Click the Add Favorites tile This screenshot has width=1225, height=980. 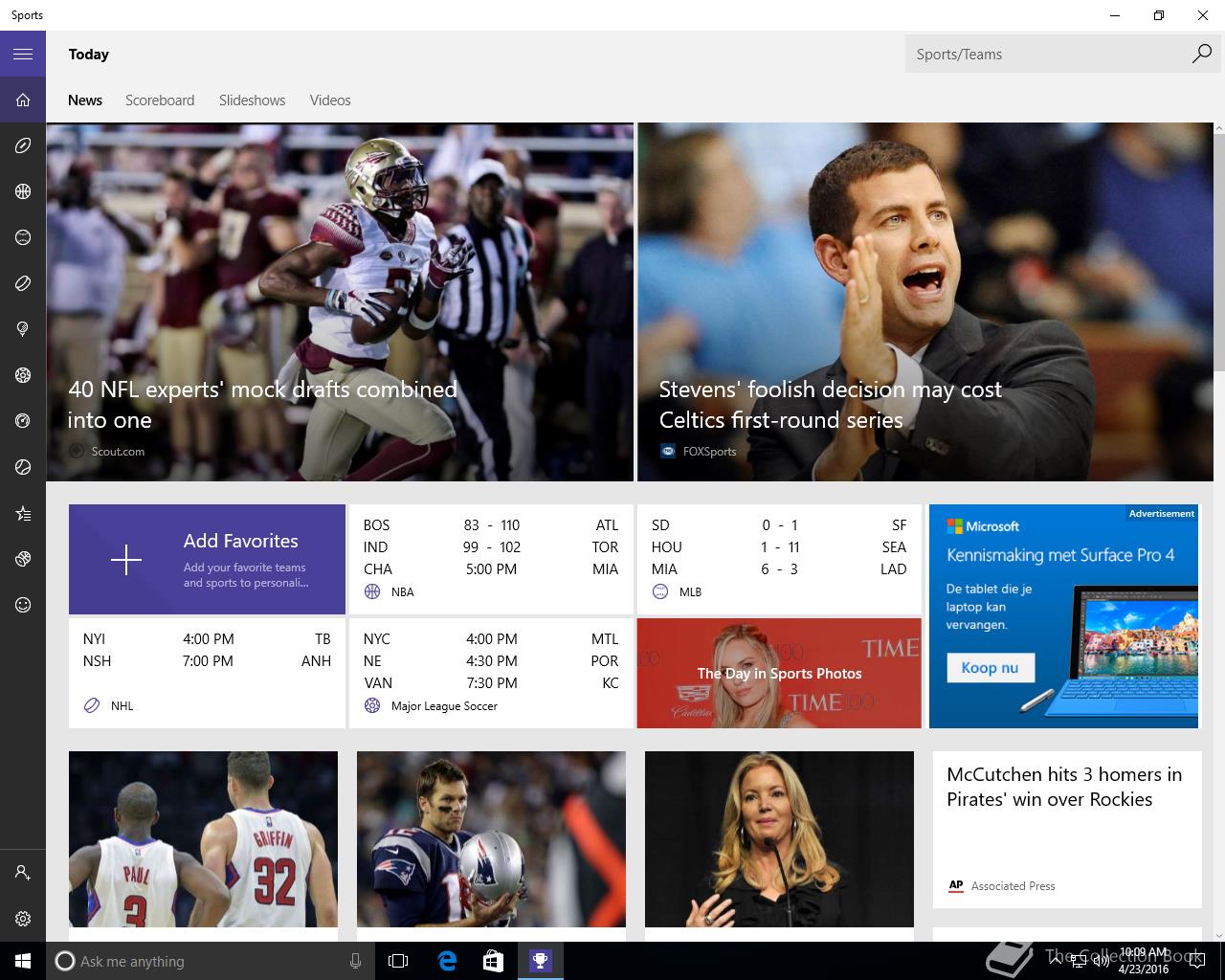(207, 559)
